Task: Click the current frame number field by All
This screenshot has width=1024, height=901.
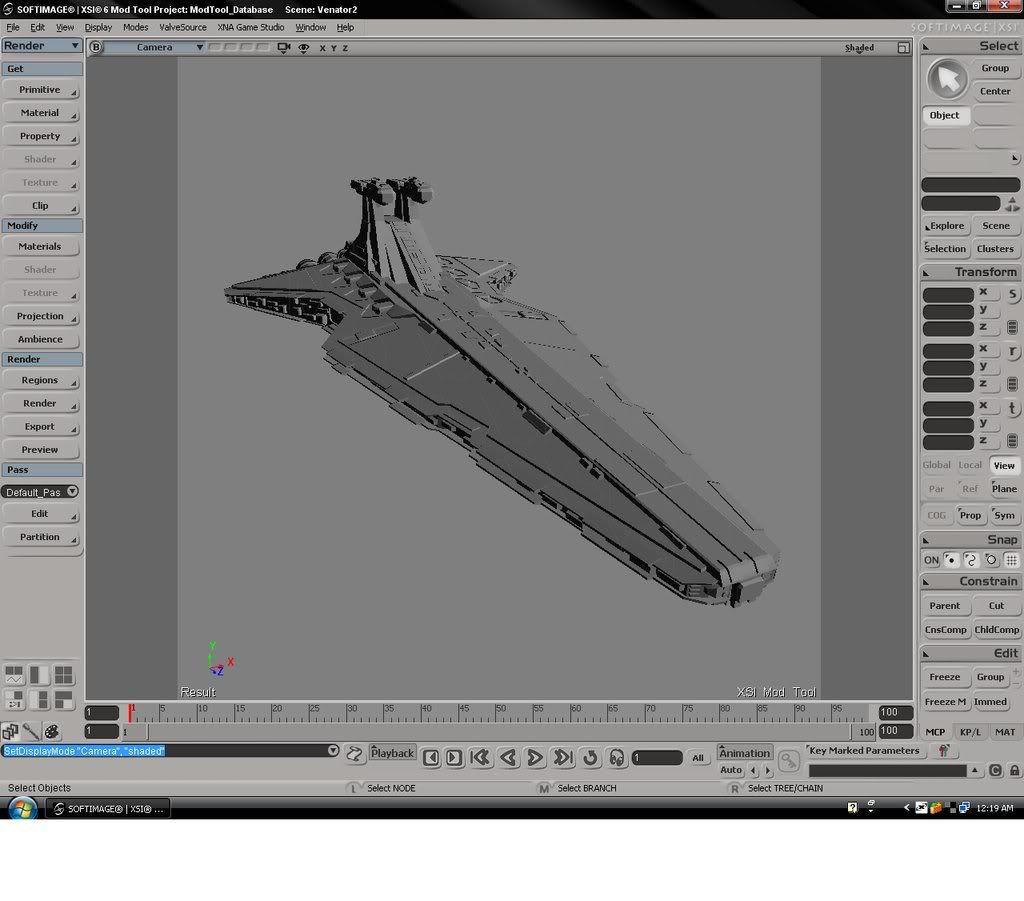Action: 658,757
